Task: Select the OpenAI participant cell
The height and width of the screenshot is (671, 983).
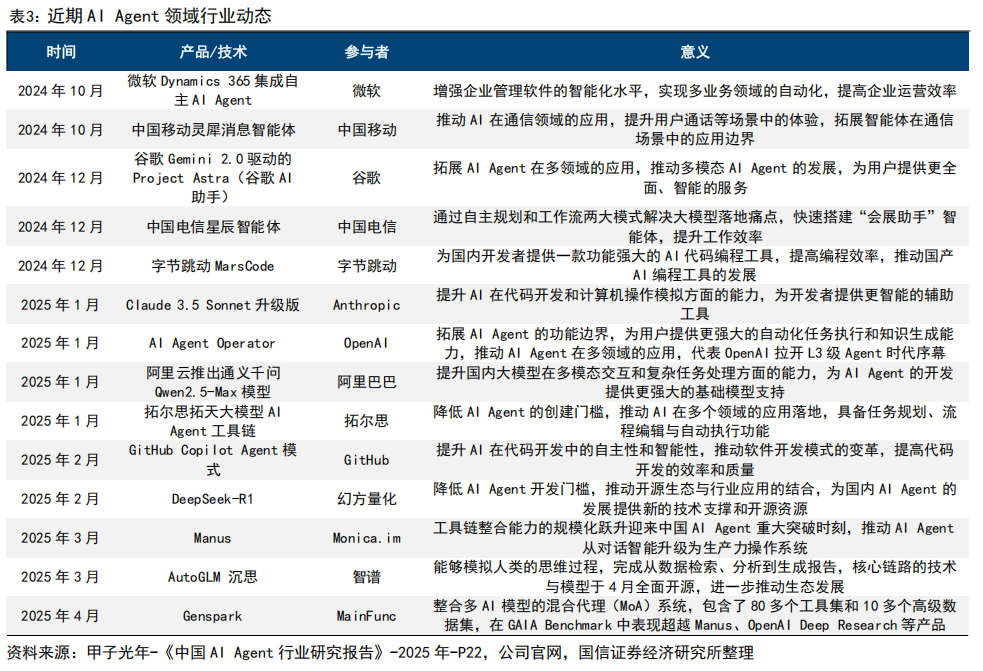Action: [x=367, y=343]
